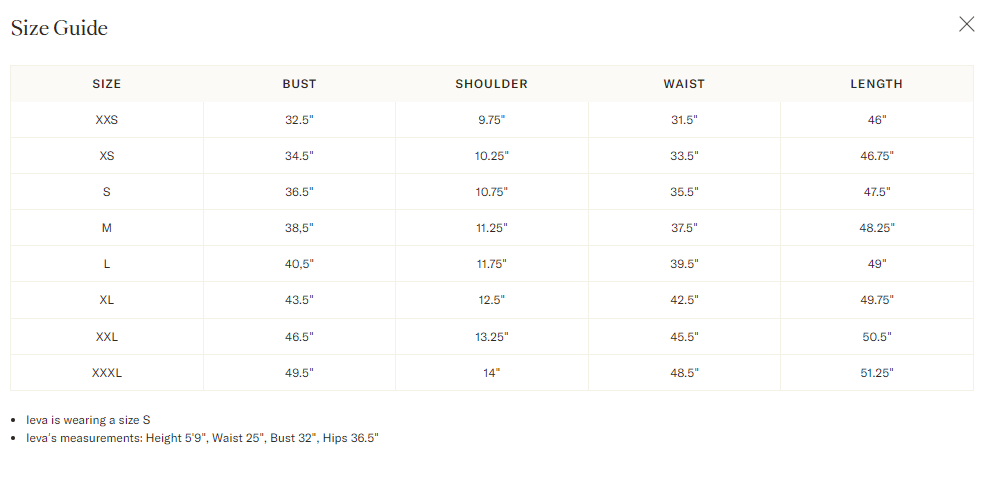
Task: Click the XXXL size row label
Action: (x=107, y=373)
